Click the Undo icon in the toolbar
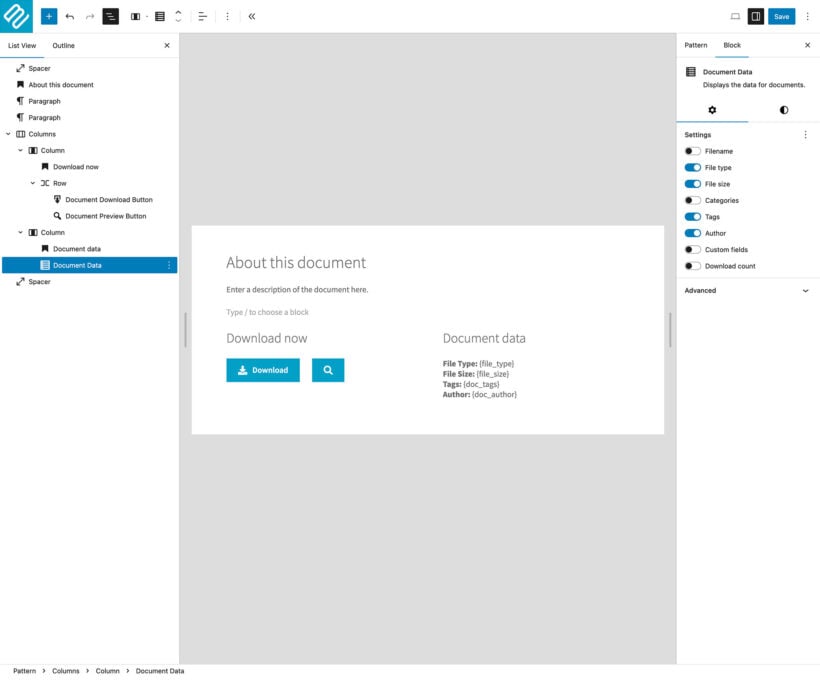 (68, 16)
